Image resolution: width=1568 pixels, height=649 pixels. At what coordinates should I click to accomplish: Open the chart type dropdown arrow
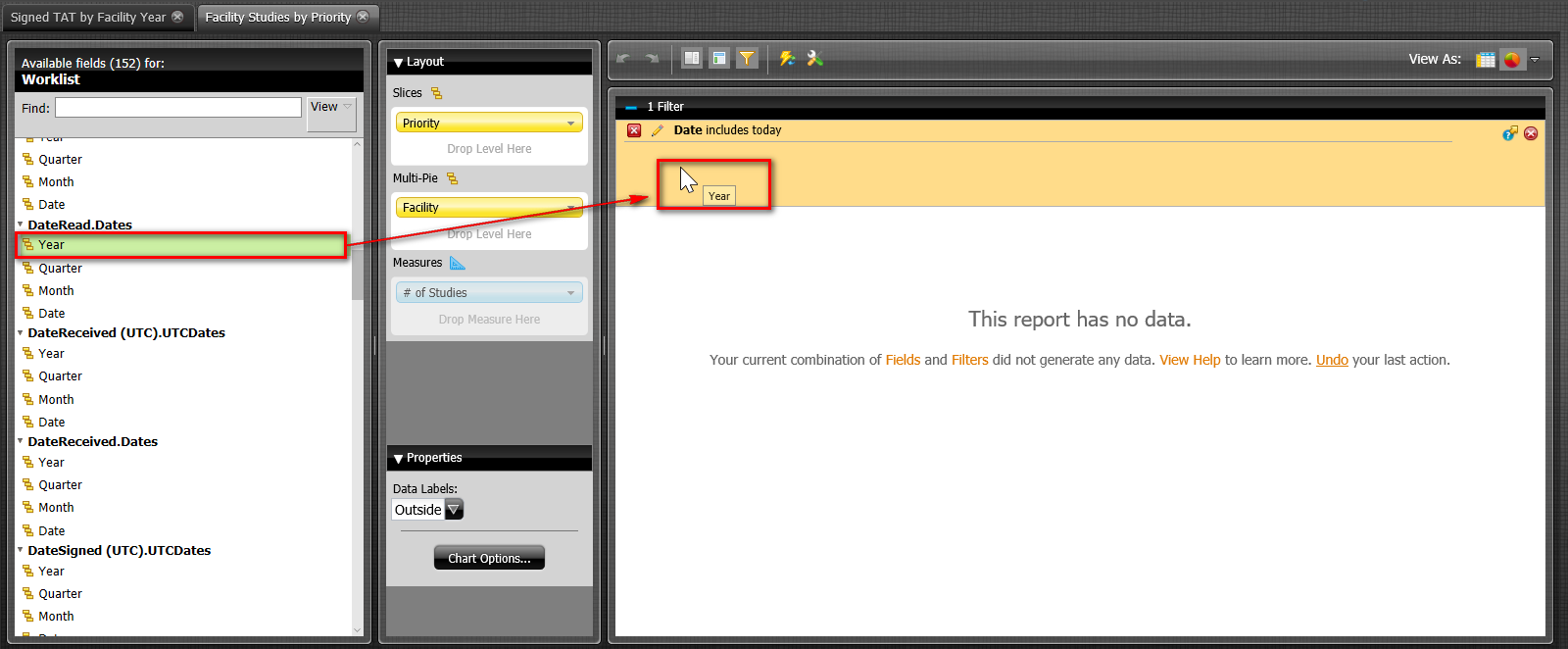(x=1535, y=60)
